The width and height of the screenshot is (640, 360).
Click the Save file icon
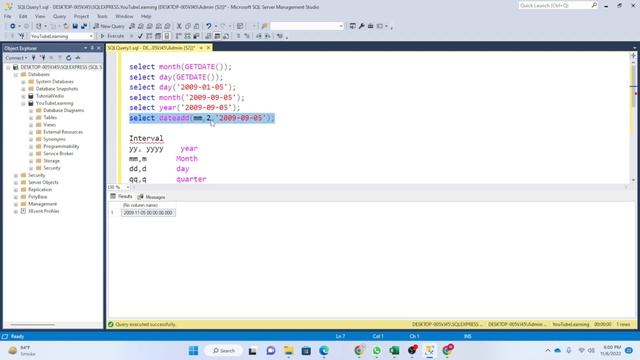(75, 26)
